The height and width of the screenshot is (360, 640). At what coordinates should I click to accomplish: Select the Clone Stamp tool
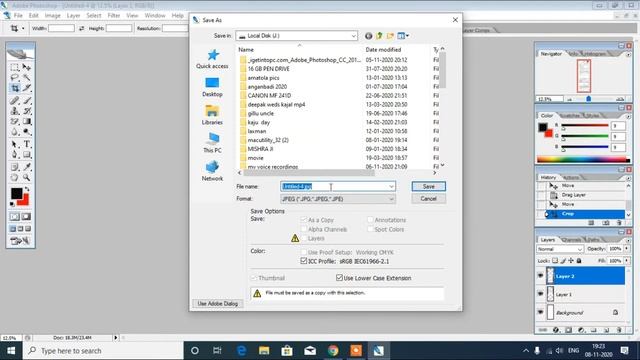click(15, 111)
